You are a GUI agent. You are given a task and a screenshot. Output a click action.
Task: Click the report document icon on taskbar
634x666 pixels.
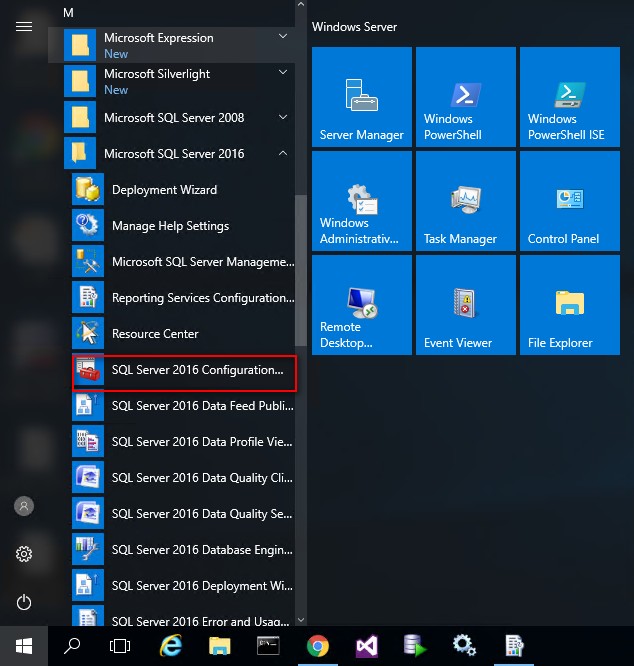pyautogui.click(x=514, y=646)
